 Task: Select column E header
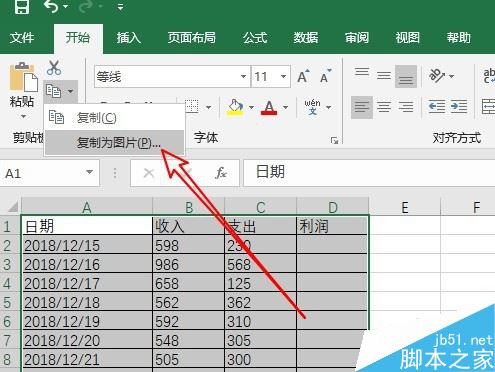405,207
